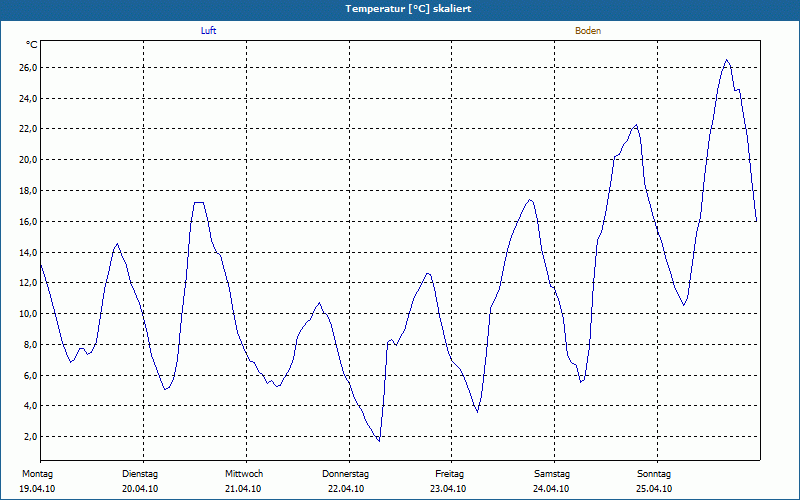The height and width of the screenshot is (500, 800).
Task: Click the 2,0 y-axis value
Action: click(31, 437)
